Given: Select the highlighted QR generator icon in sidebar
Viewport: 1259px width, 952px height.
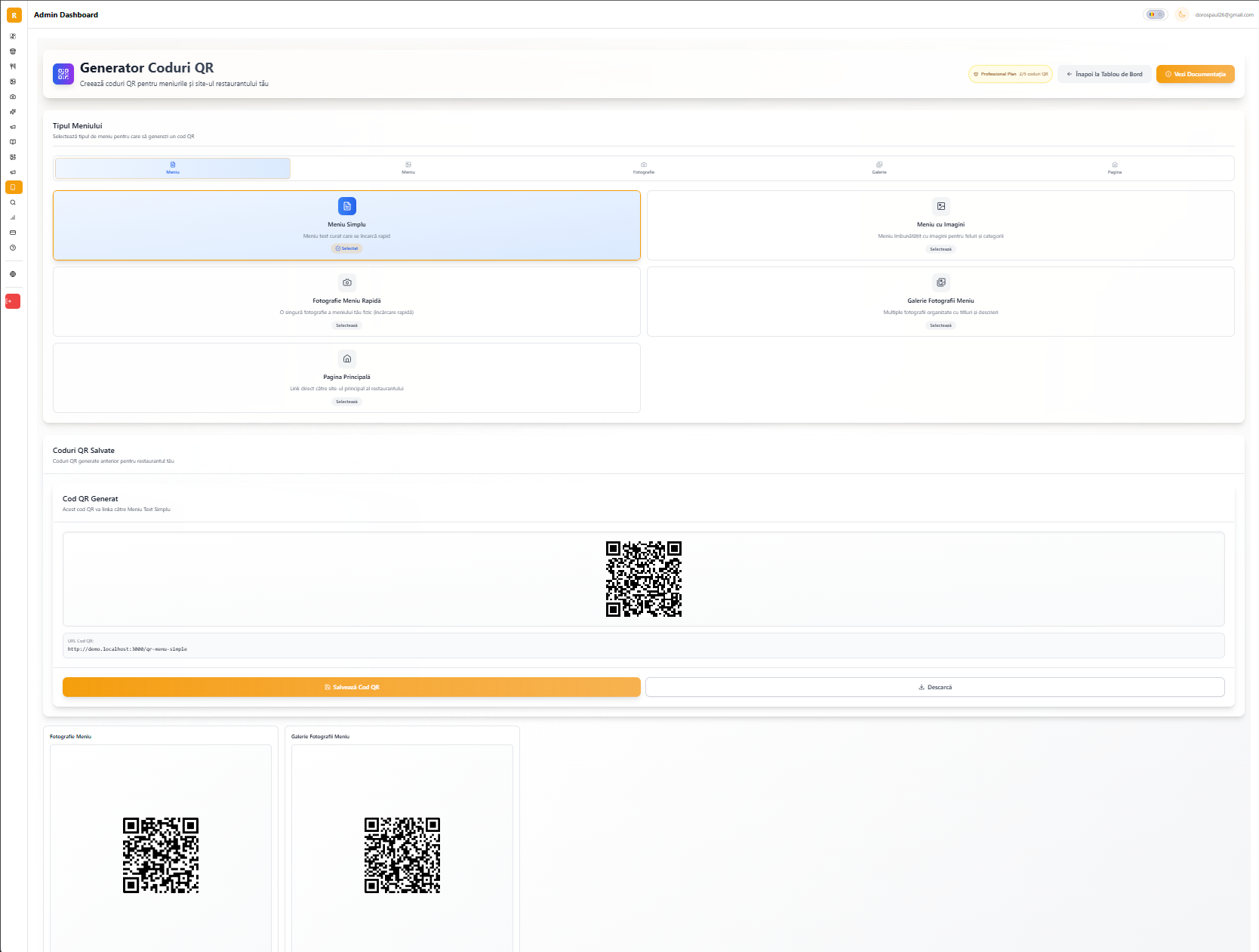Looking at the screenshot, I should 13,187.
